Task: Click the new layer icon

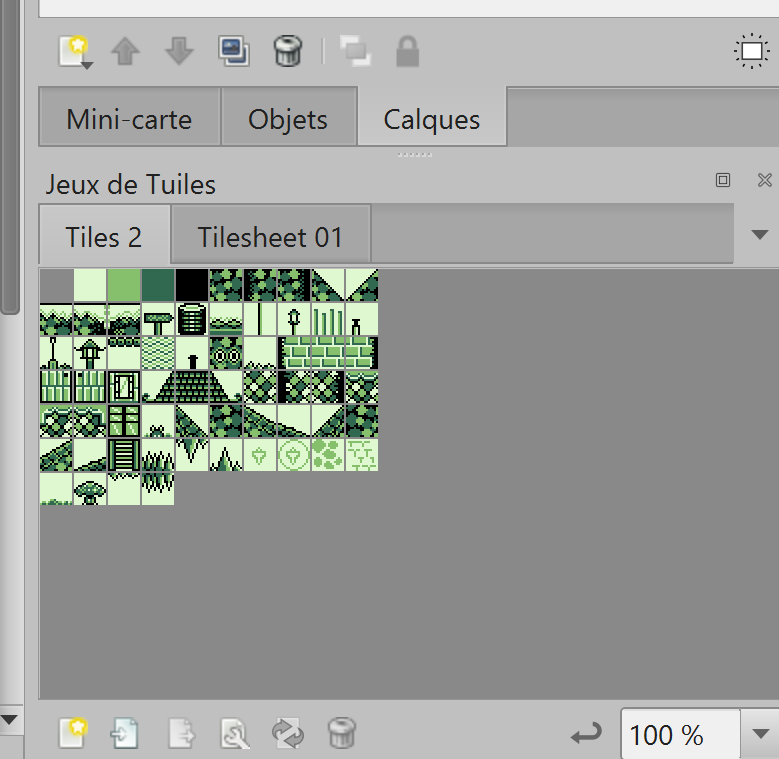Action: click(x=74, y=51)
